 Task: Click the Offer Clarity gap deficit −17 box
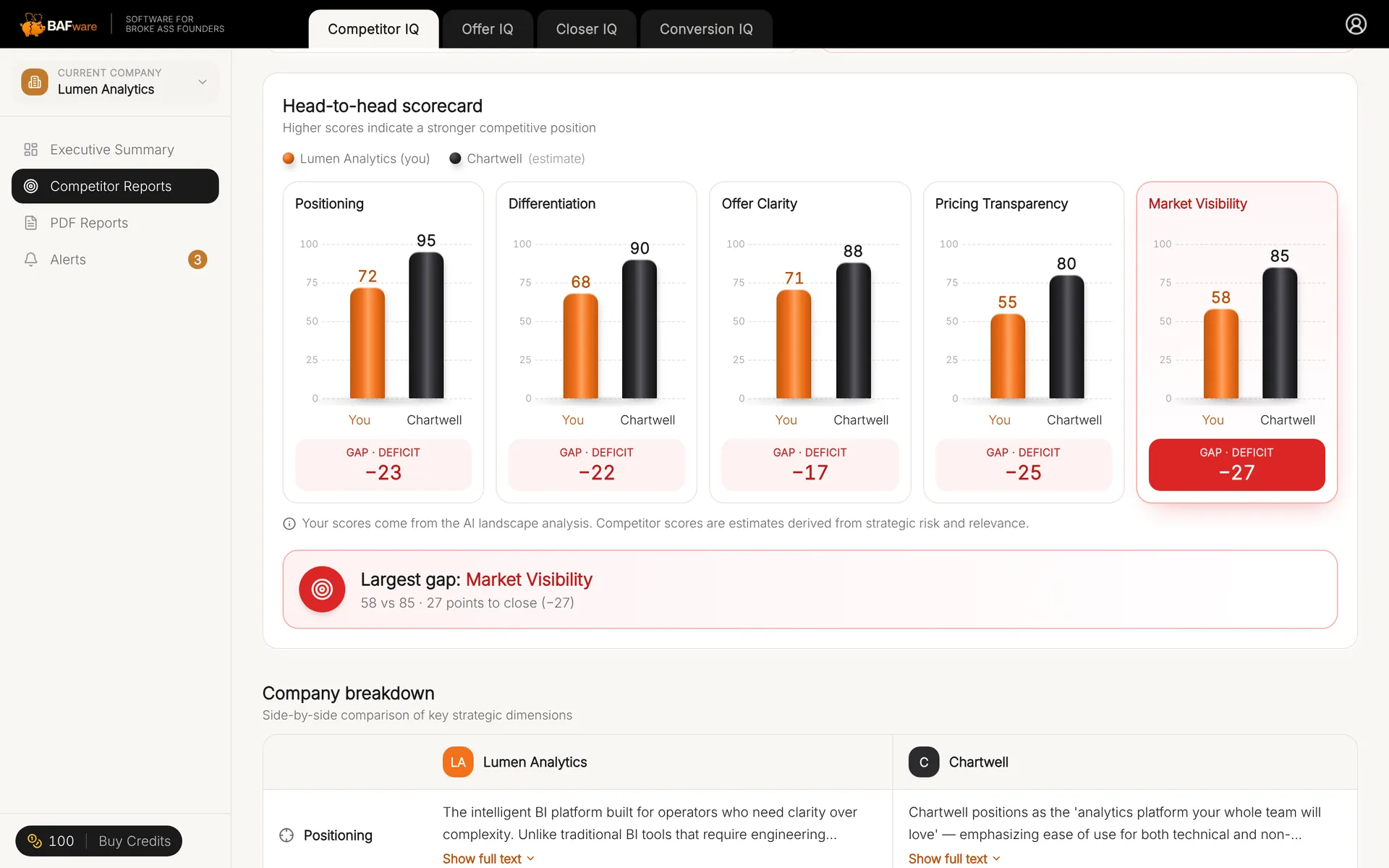tap(810, 464)
